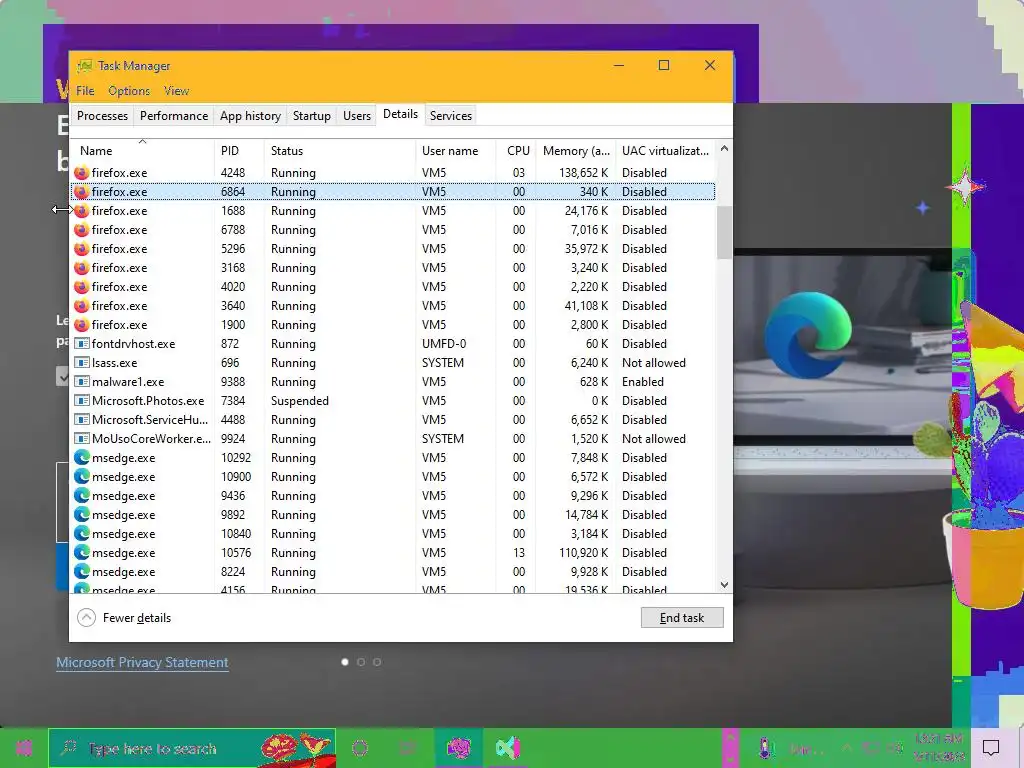The width and height of the screenshot is (1024, 768).
Task: Click firefox icon in PID 3640 row
Action: (82, 306)
